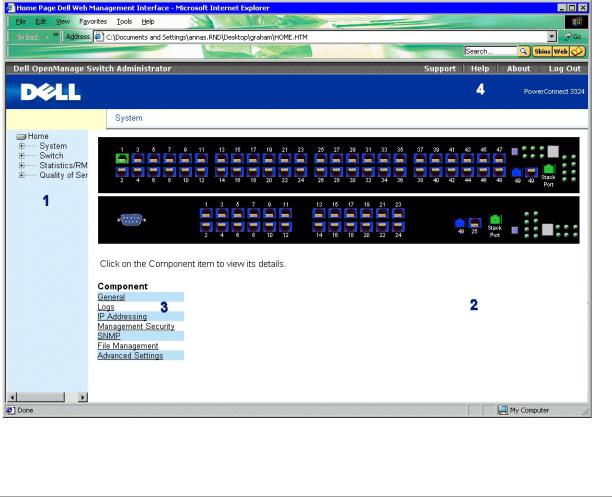Open Support link in Dell header

pos(440,69)
